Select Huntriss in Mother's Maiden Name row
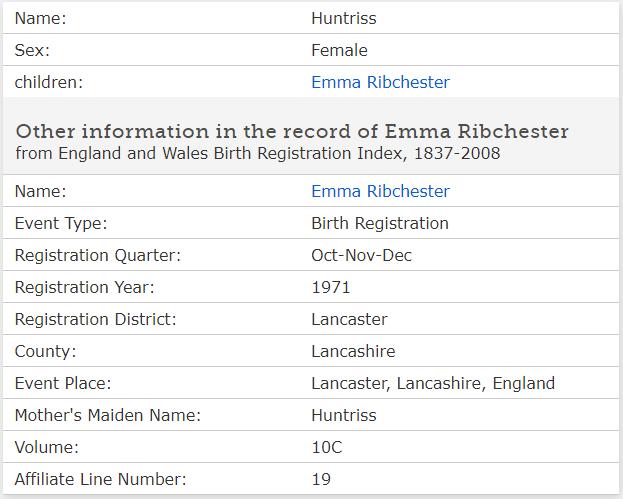 coord(343,415)
